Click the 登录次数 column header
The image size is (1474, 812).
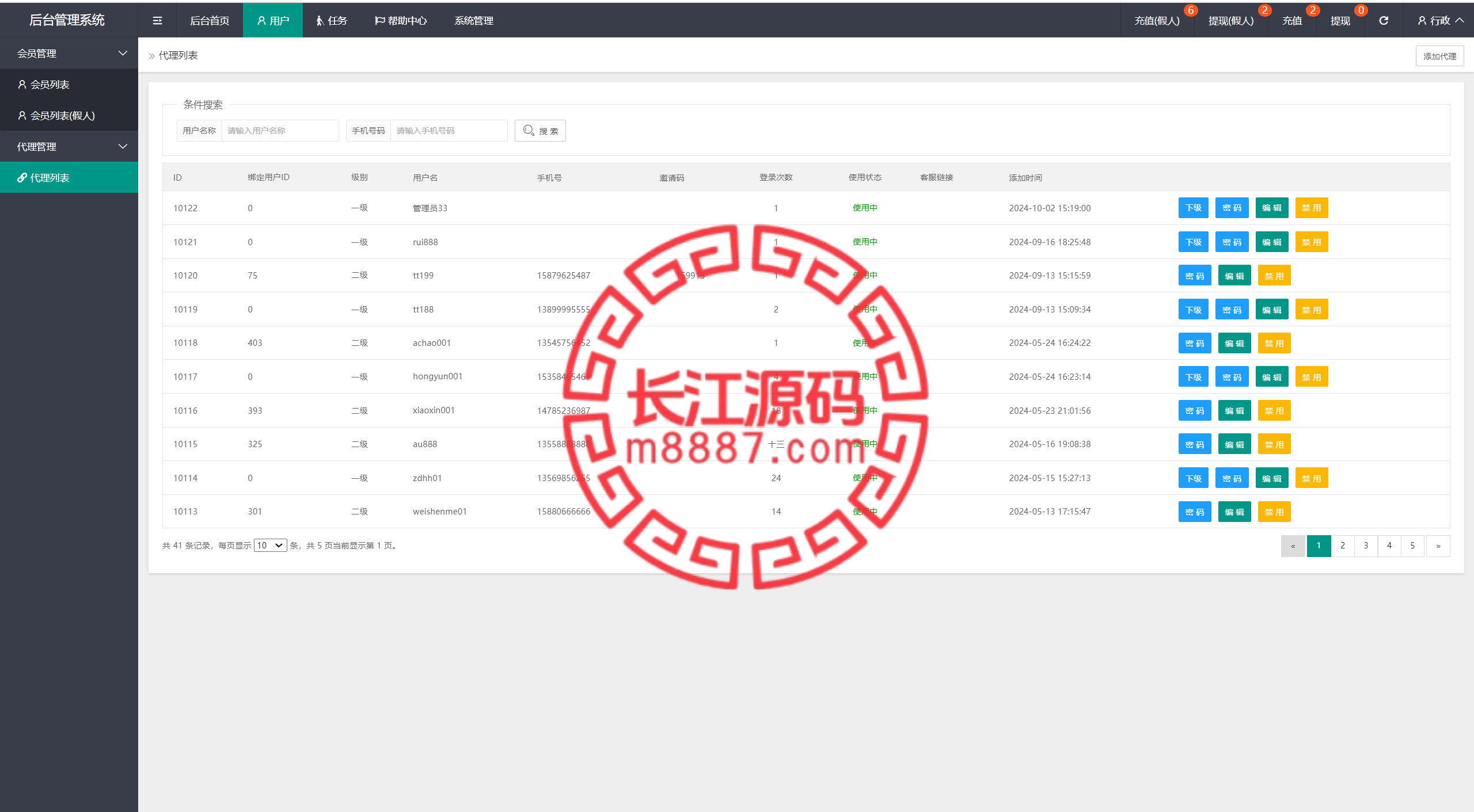click(x=776, y=177)
